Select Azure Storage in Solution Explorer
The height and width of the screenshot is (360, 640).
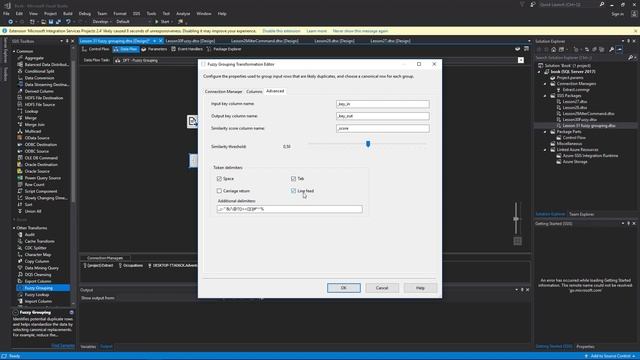(575, 162)
